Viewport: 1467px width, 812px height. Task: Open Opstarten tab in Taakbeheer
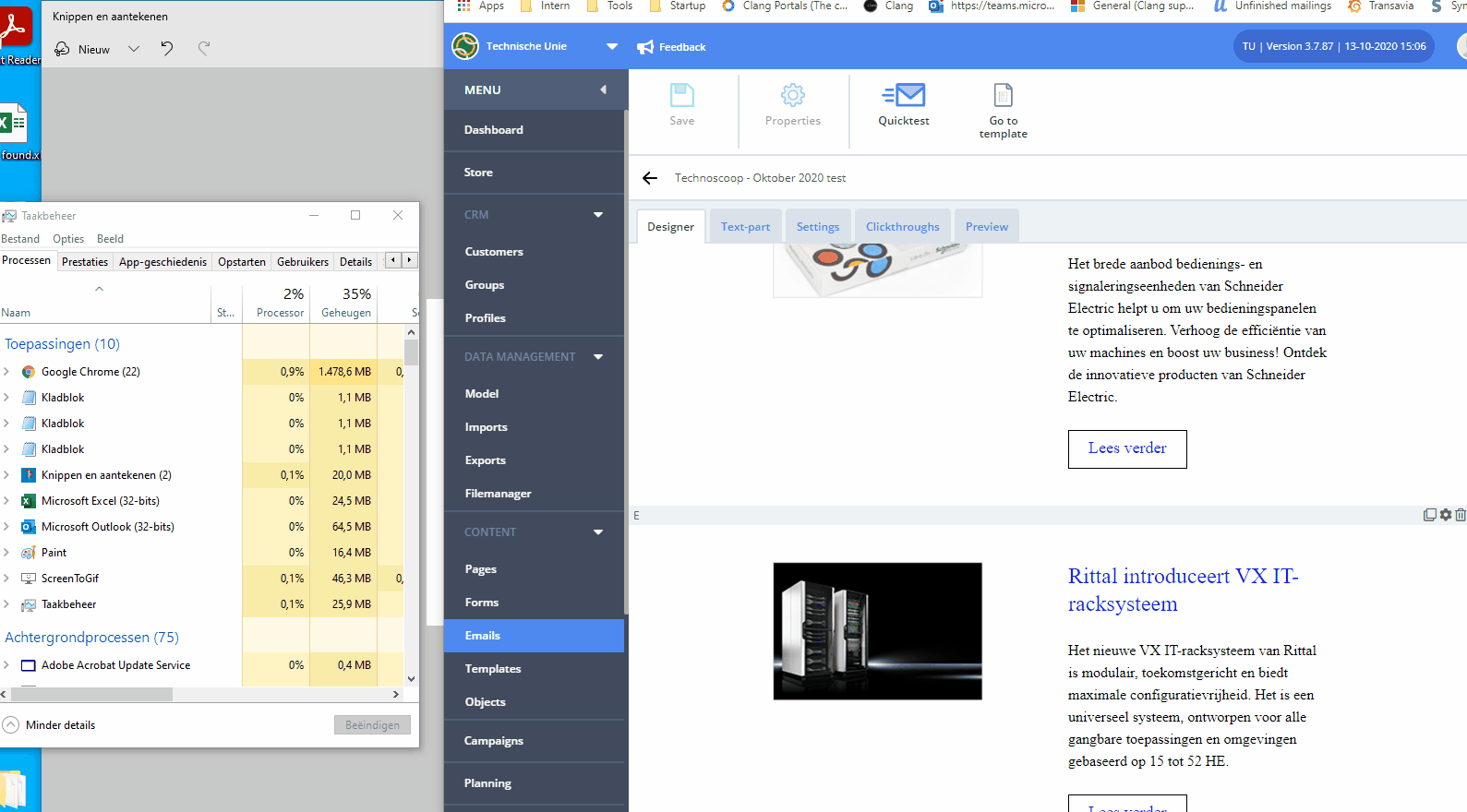(242, 262)
